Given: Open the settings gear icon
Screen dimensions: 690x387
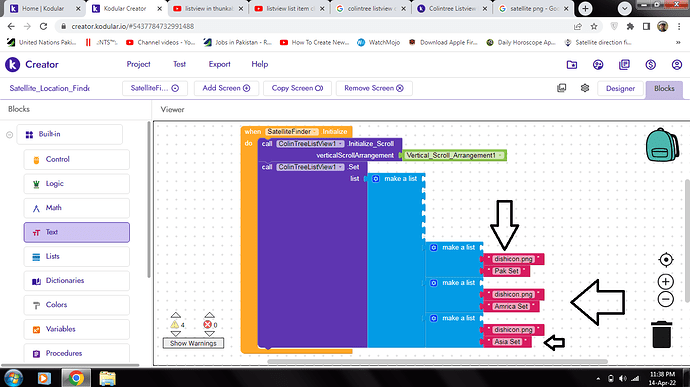Looking at the screenshot, I should tap(585, 88).
